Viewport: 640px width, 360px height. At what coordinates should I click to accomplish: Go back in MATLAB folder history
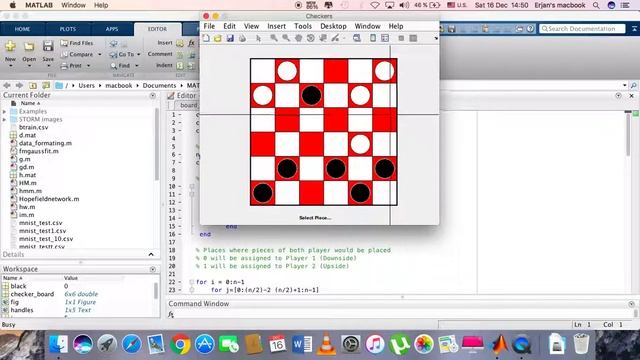click(7, 85)
